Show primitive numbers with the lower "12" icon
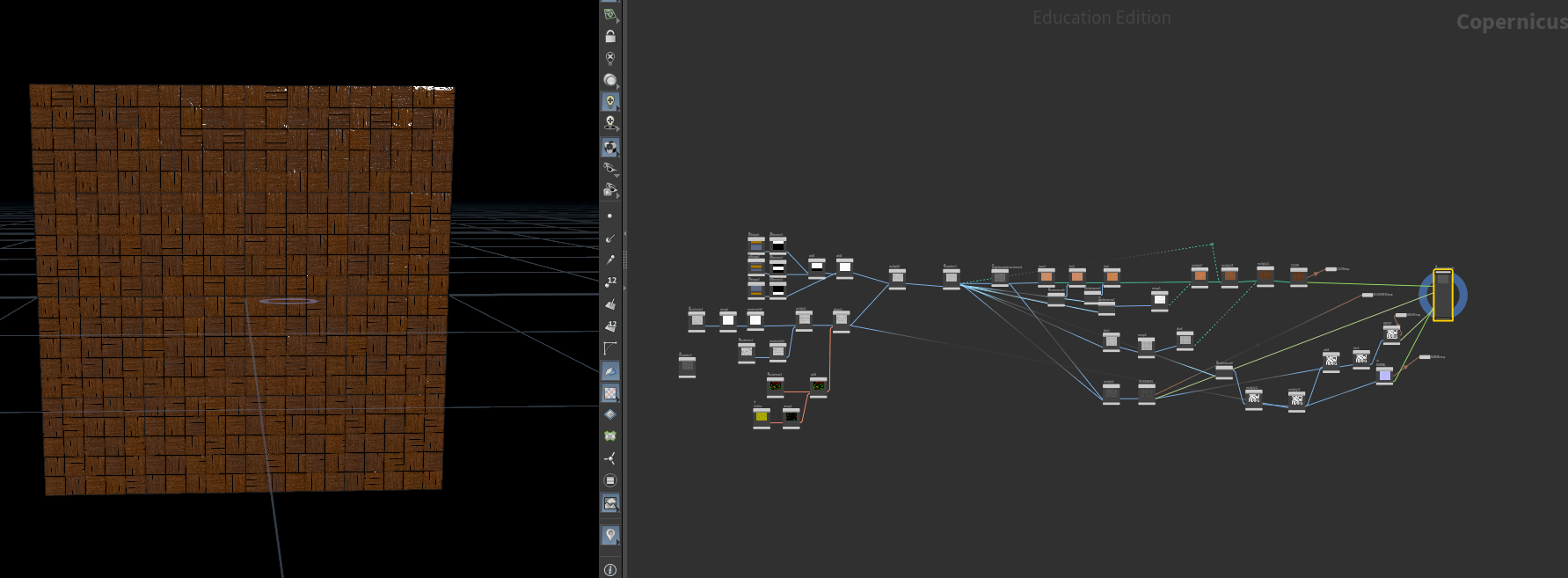The image size is (1568, 578). pyautogui.click(x=610, y=326)
